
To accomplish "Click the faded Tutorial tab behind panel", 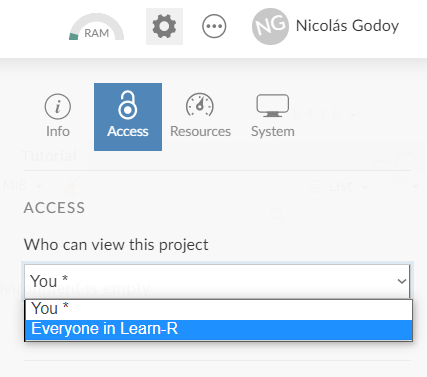I will pyautogui.click(x=49, y=156).
